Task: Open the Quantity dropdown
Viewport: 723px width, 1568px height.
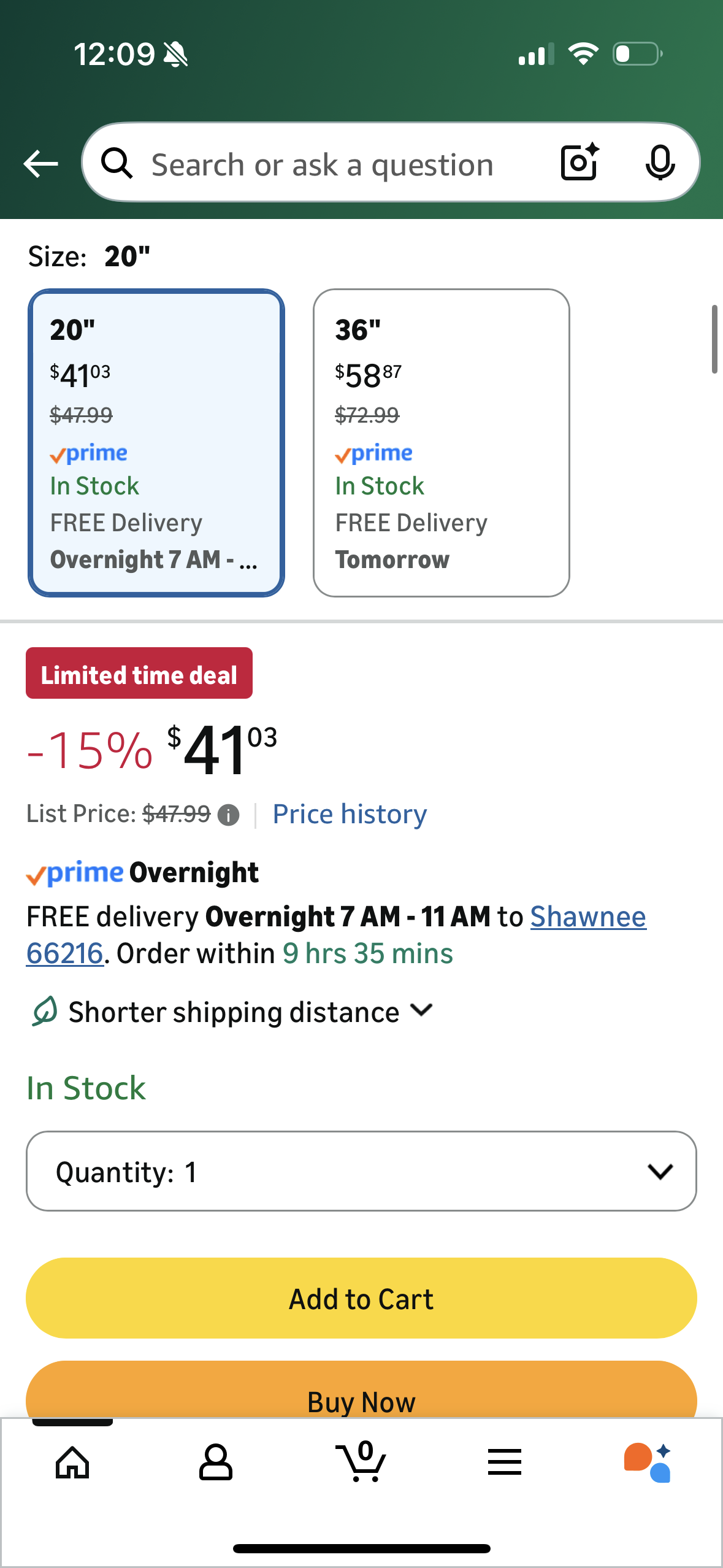Action: tap(361, 1171)
